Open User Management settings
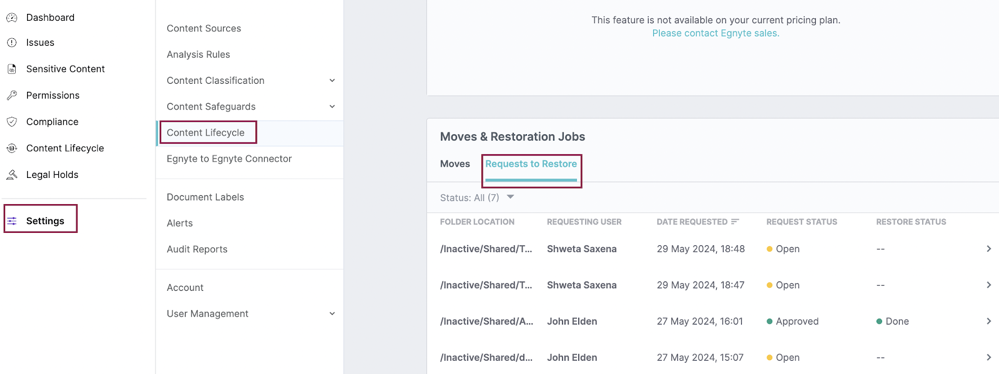Viewport: 999px width, 374px height. click(x=208, y=313)
